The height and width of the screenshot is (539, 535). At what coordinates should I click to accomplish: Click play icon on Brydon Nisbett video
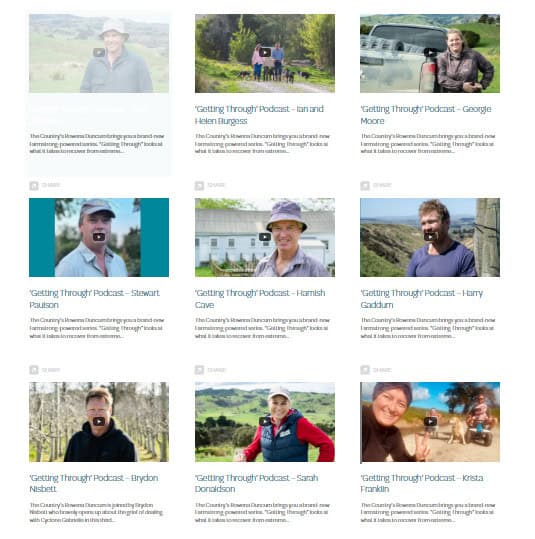click(99, 421)
